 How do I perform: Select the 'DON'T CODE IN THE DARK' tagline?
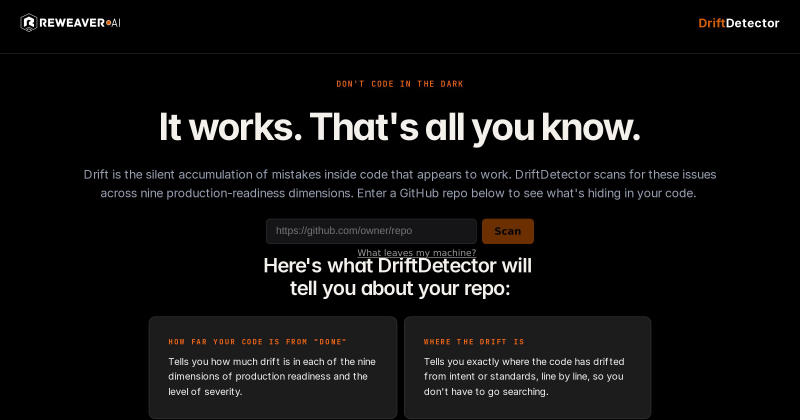[399, 84]
